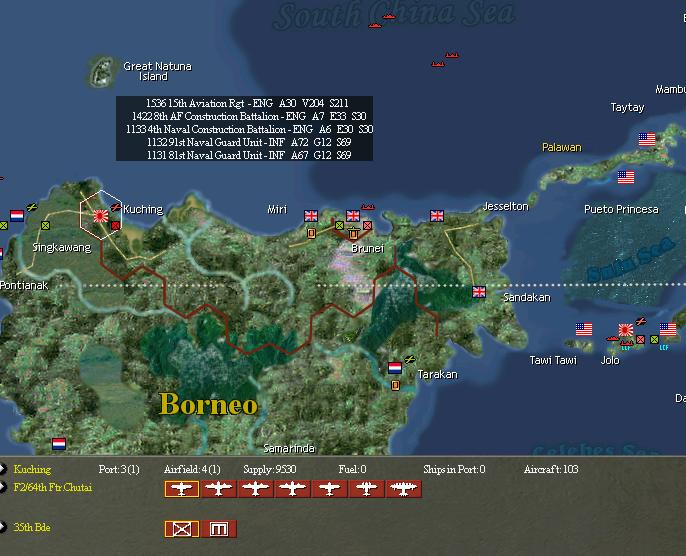Click the US flag above Pueto Princesa

tap(626, 177)
